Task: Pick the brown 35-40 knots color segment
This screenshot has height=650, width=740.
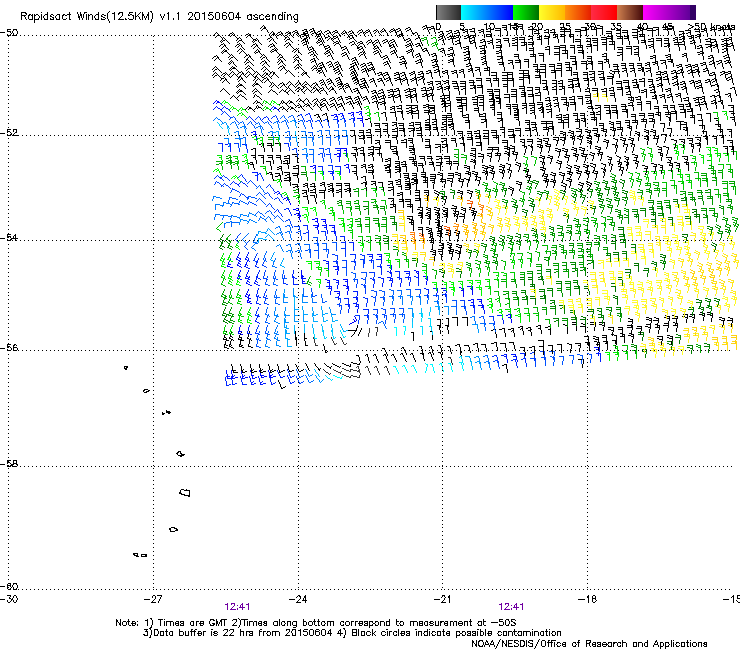Action: tap(630, 12)
